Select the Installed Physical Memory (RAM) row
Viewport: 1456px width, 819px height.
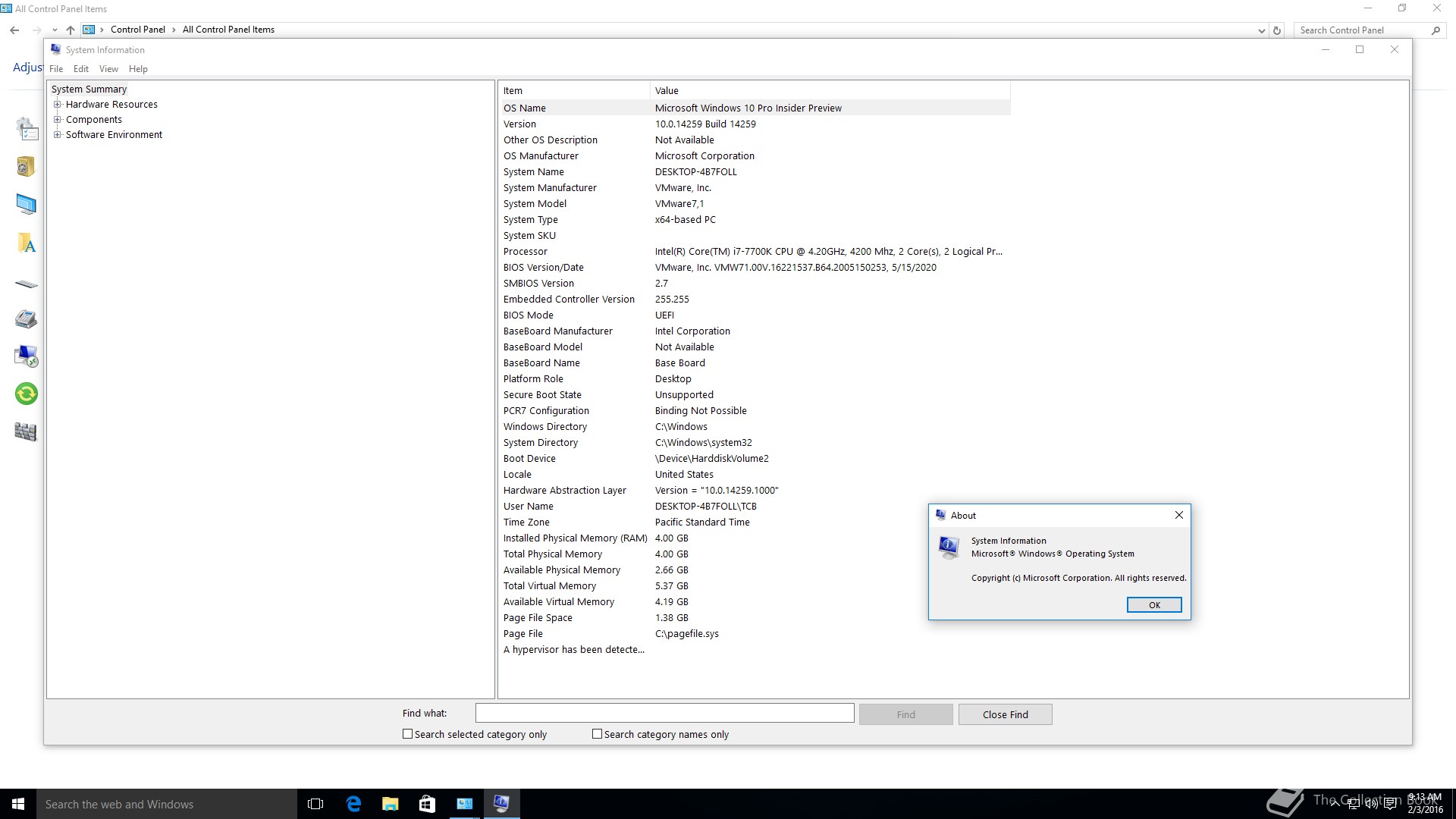coord(755,538)
